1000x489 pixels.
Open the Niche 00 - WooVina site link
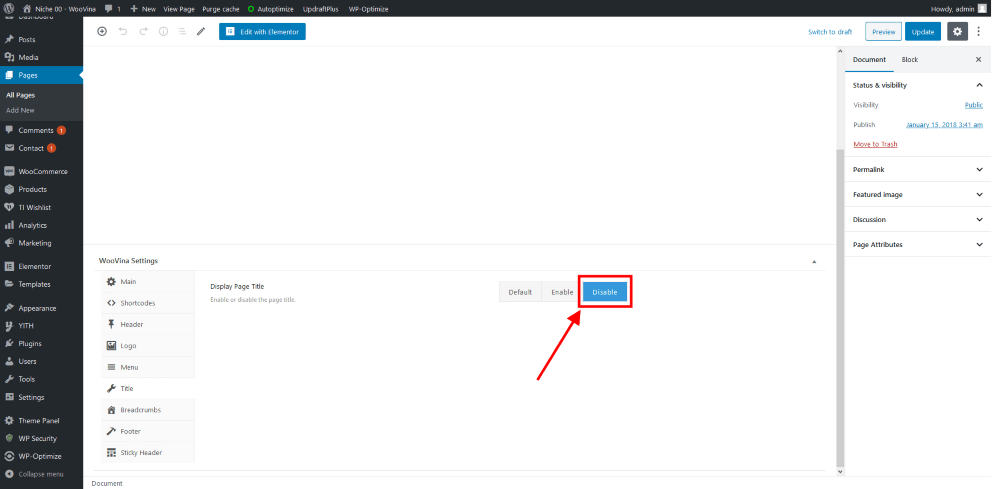point(58,9)
